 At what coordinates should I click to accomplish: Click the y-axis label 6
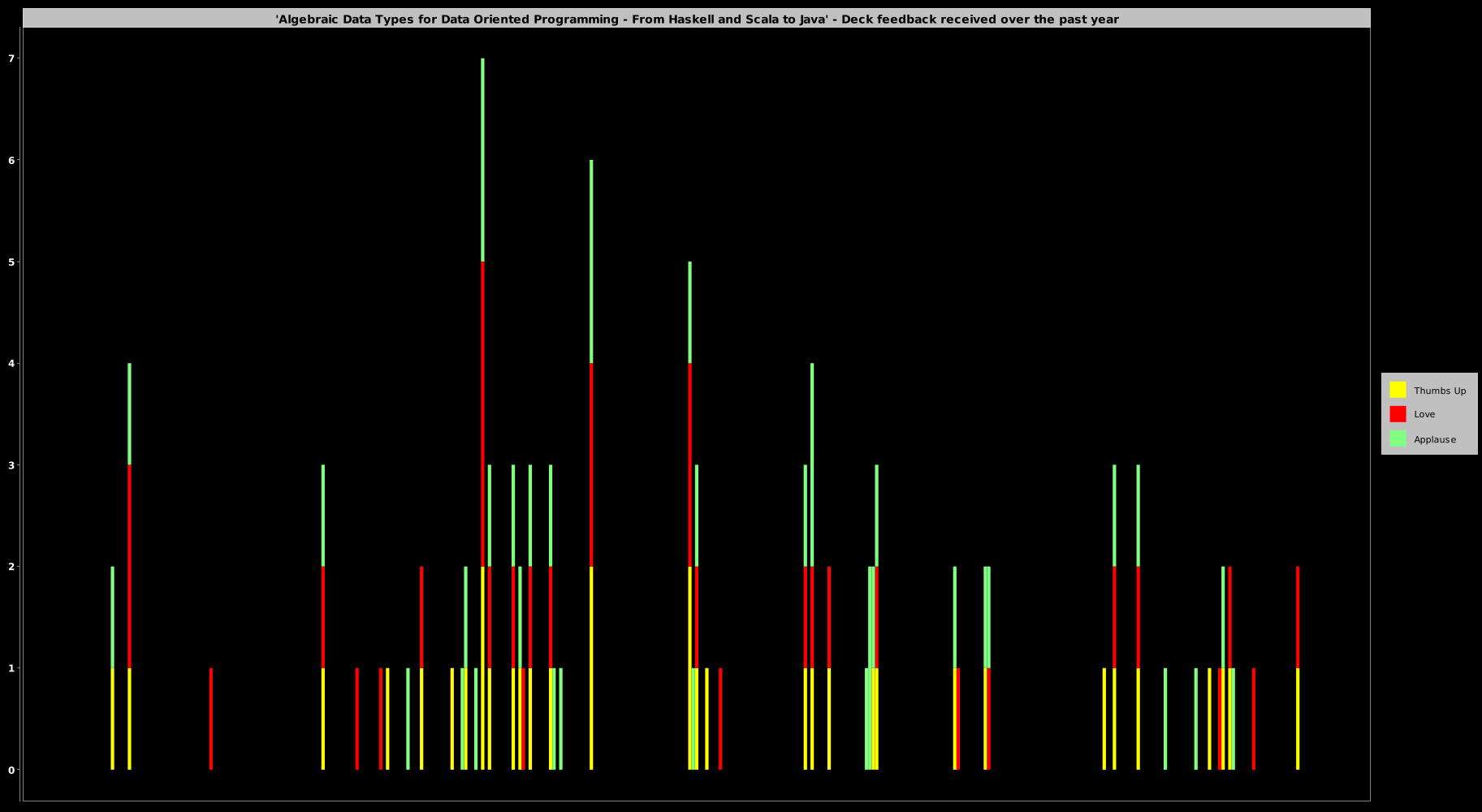coord(11,160)
